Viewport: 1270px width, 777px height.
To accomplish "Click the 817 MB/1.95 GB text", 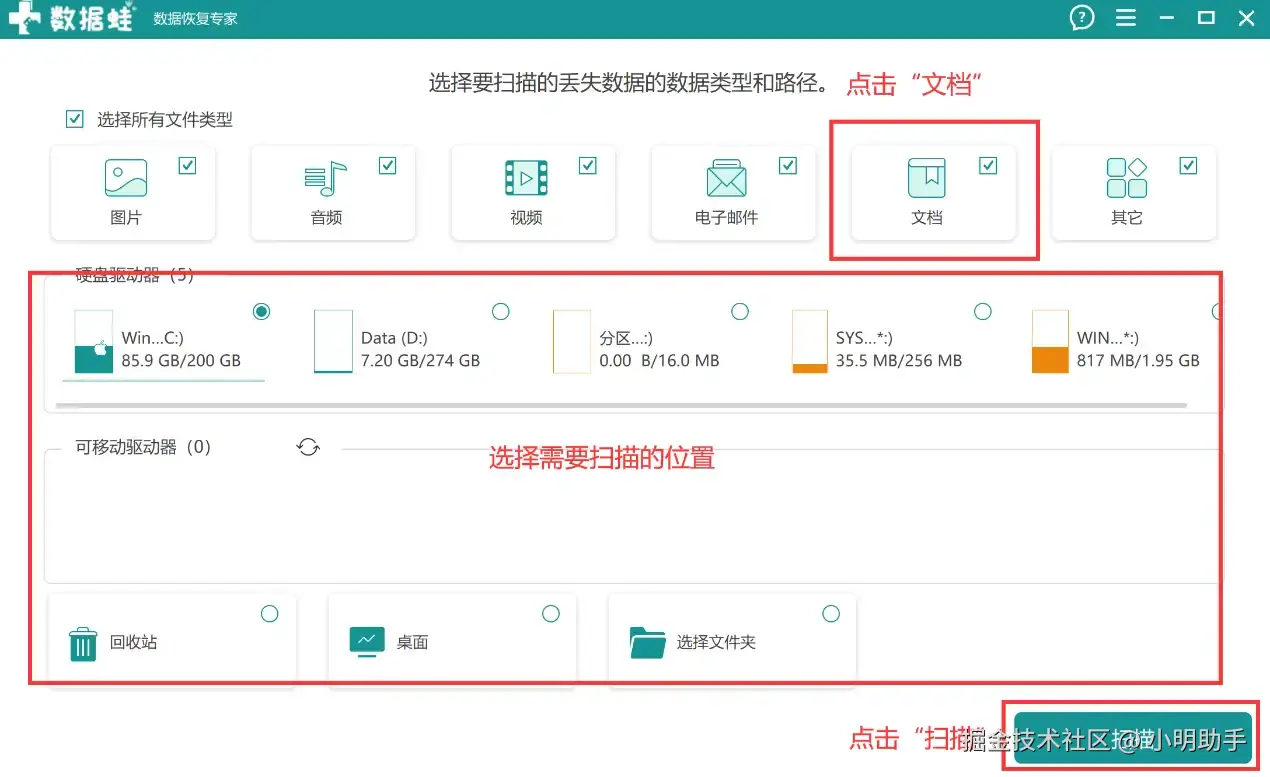I will [1138, 360].
